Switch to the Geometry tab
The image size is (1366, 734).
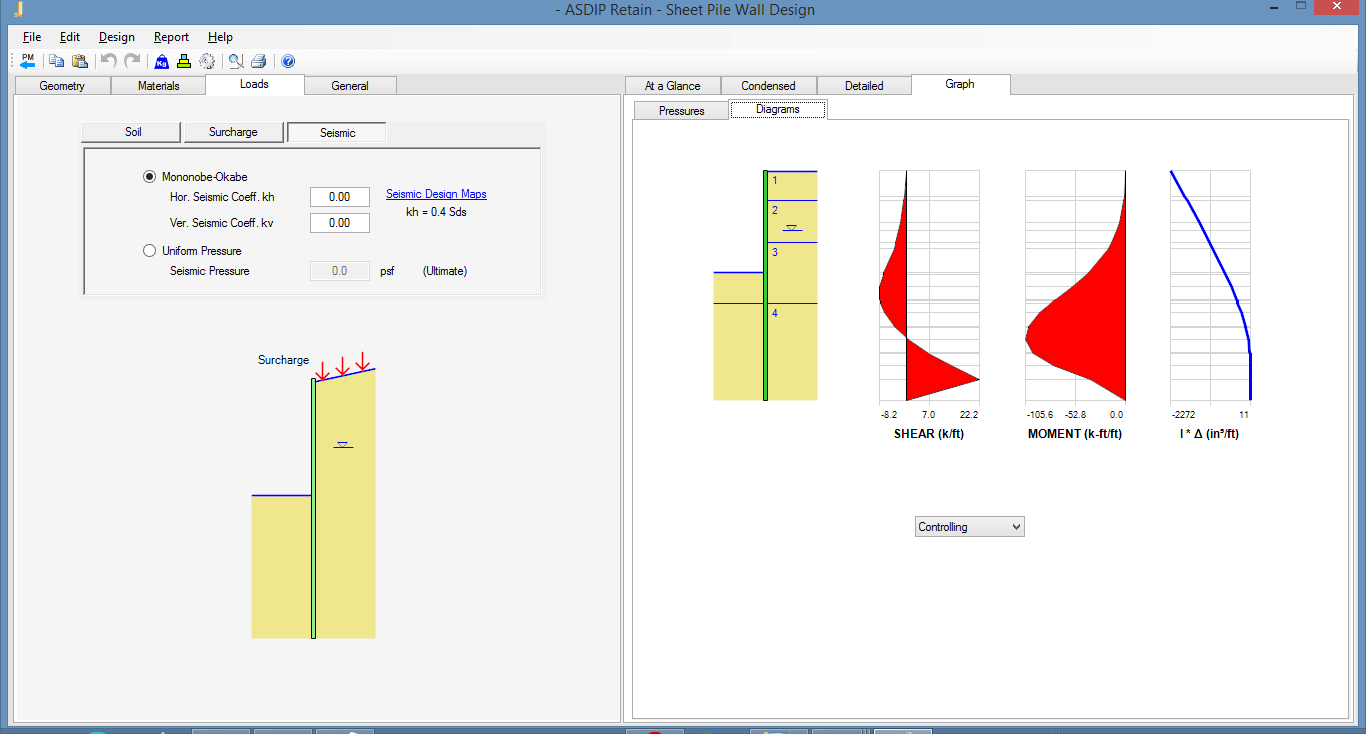62,86
